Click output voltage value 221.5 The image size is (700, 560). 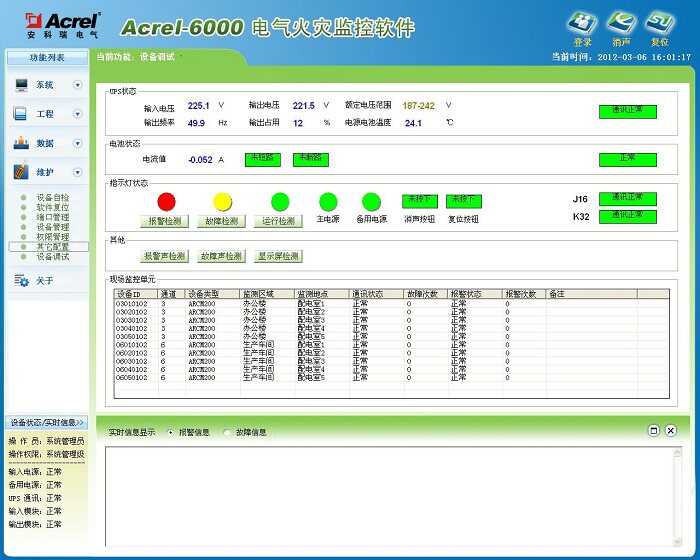point(304,106)
